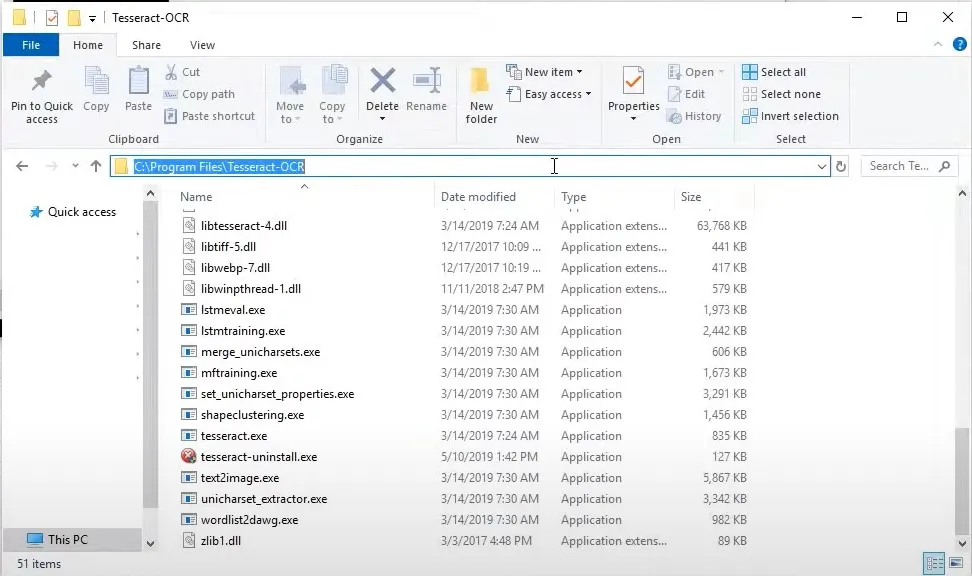Click the Copy icon in Clipboard group
The image size is (972, 576).
tap(96, 81)
